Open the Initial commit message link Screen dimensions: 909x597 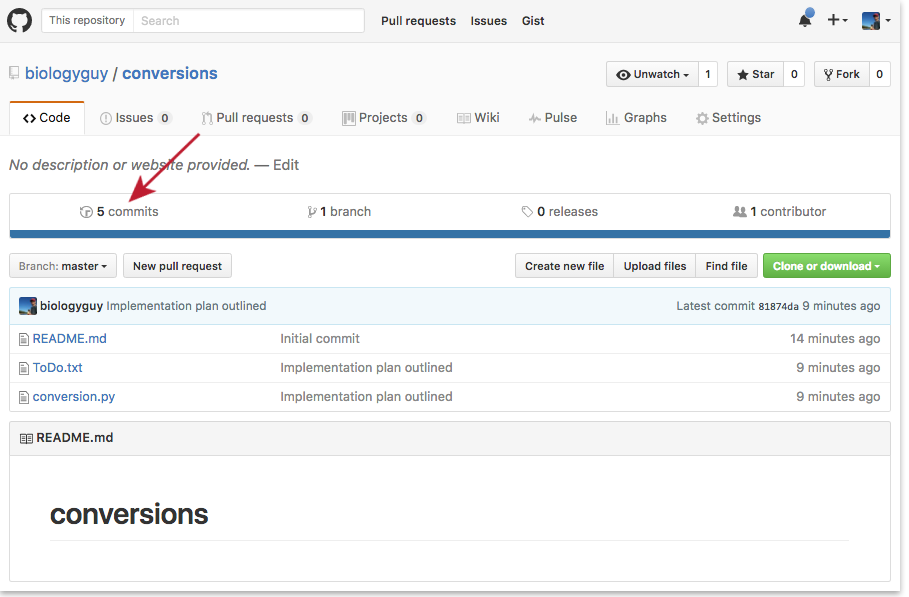320,338
